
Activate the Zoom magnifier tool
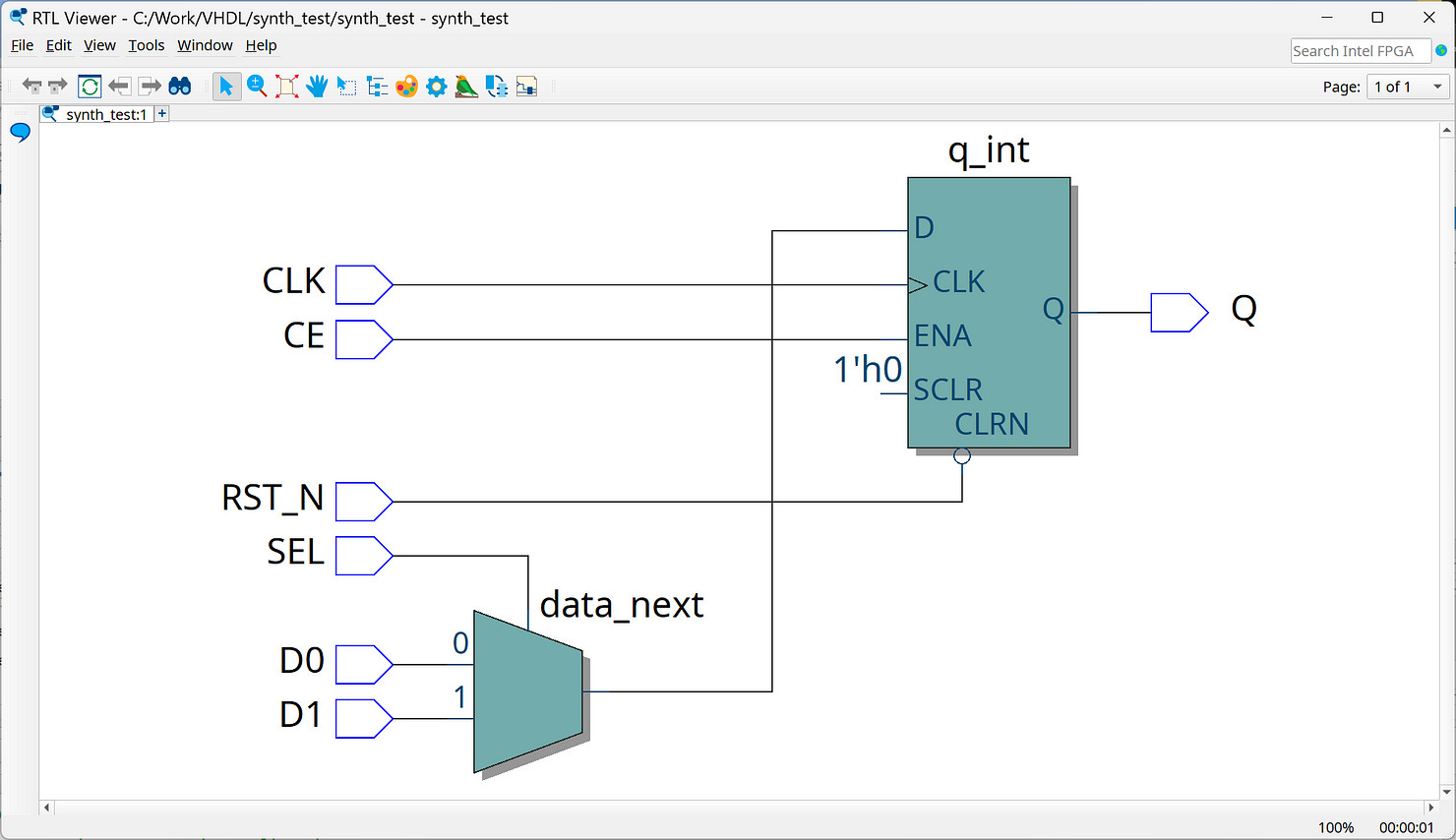(257, 87)
